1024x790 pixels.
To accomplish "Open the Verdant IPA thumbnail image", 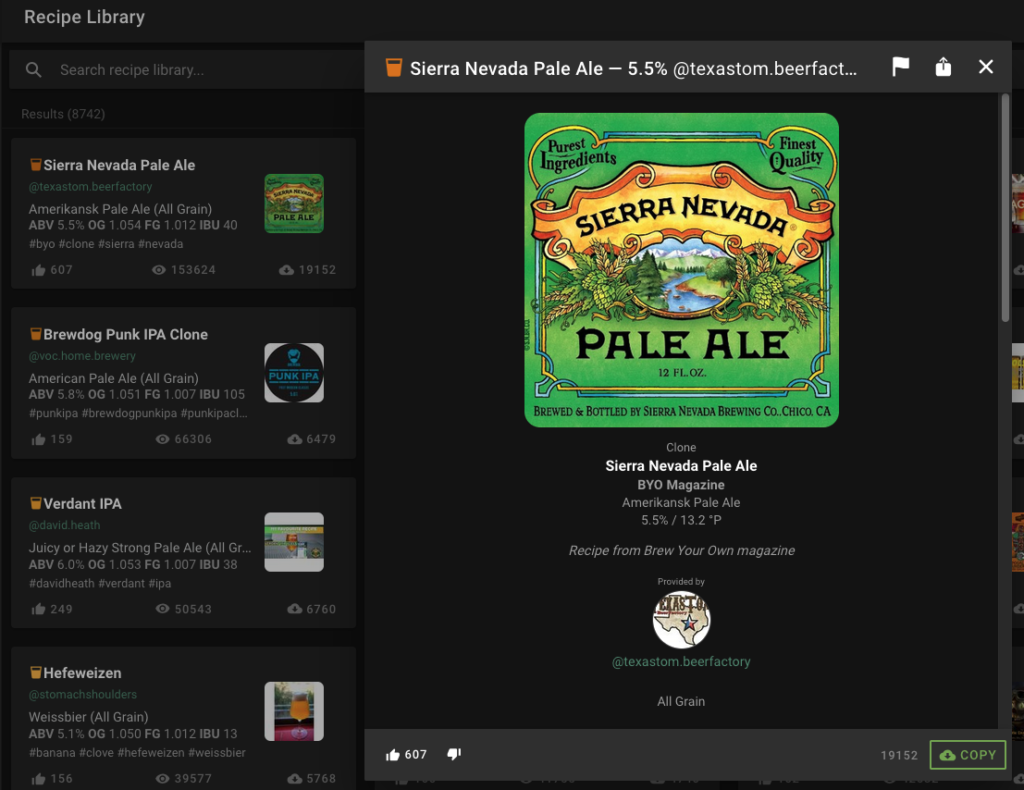I will click(294, 542).
